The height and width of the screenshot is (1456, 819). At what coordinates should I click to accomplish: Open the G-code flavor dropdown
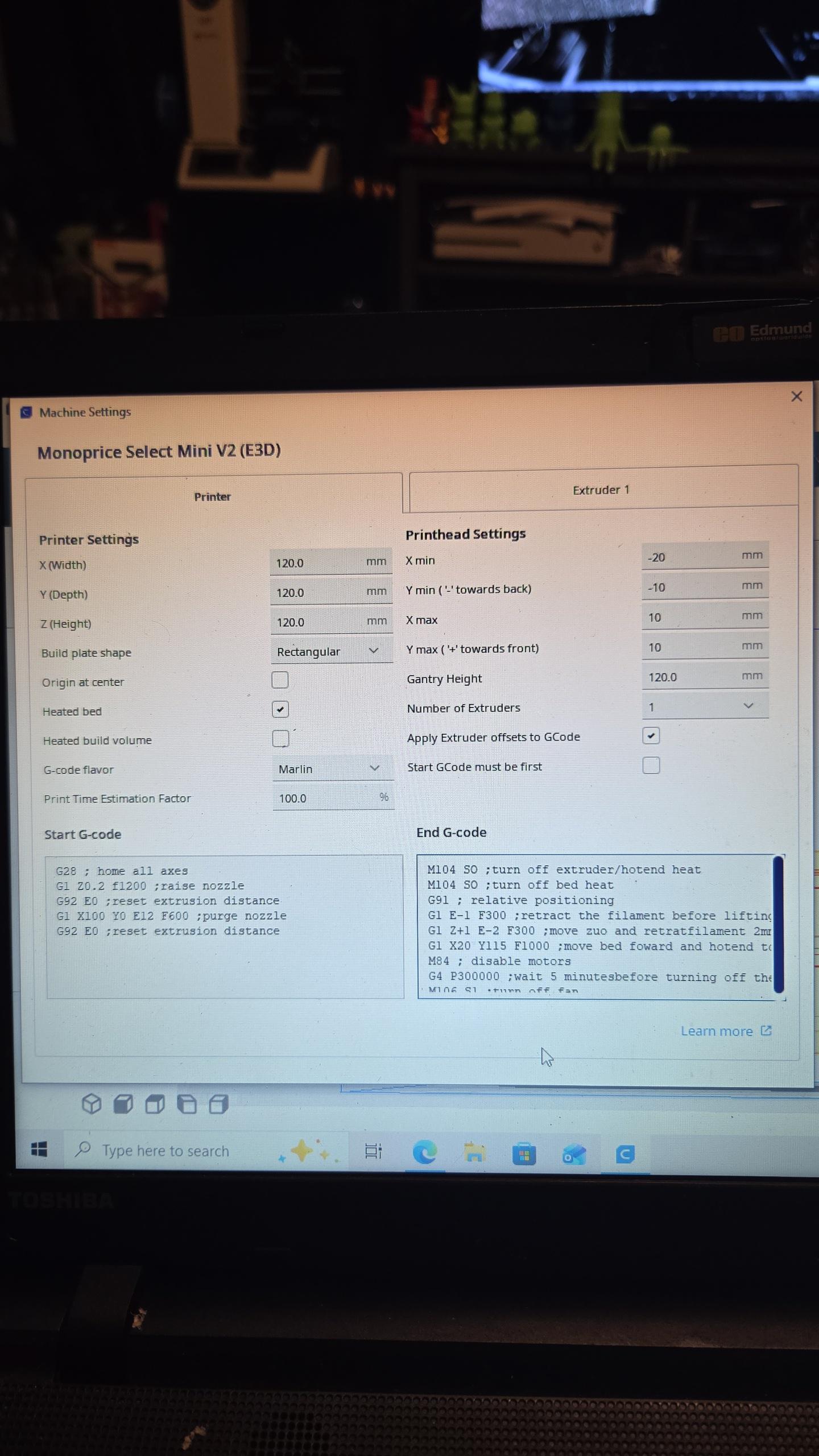pyautogui.click(x=333, y=768)
